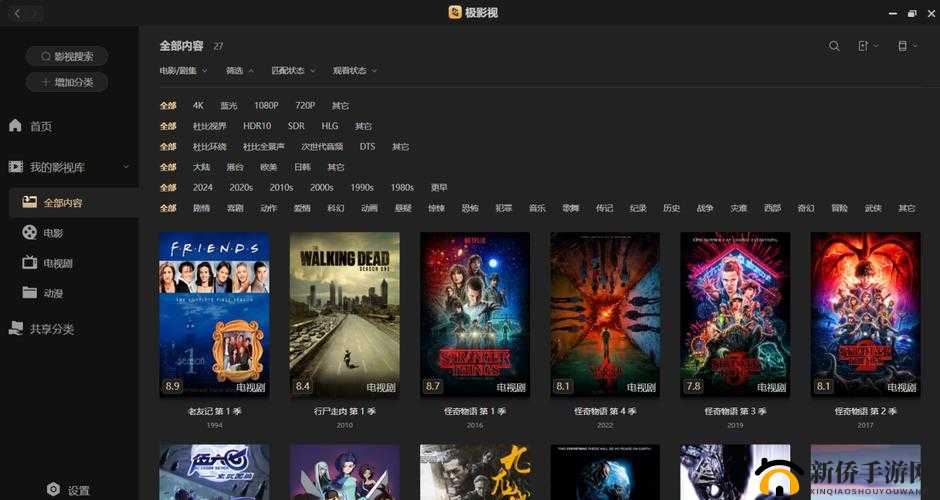Screen dimensions: 940x500
Task: Select the 战争 genre
Action: 705,208
